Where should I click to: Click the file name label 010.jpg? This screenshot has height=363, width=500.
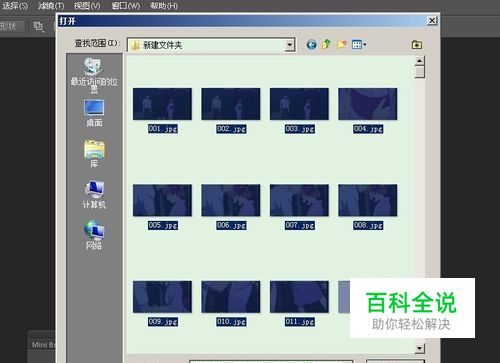[231, 322]
